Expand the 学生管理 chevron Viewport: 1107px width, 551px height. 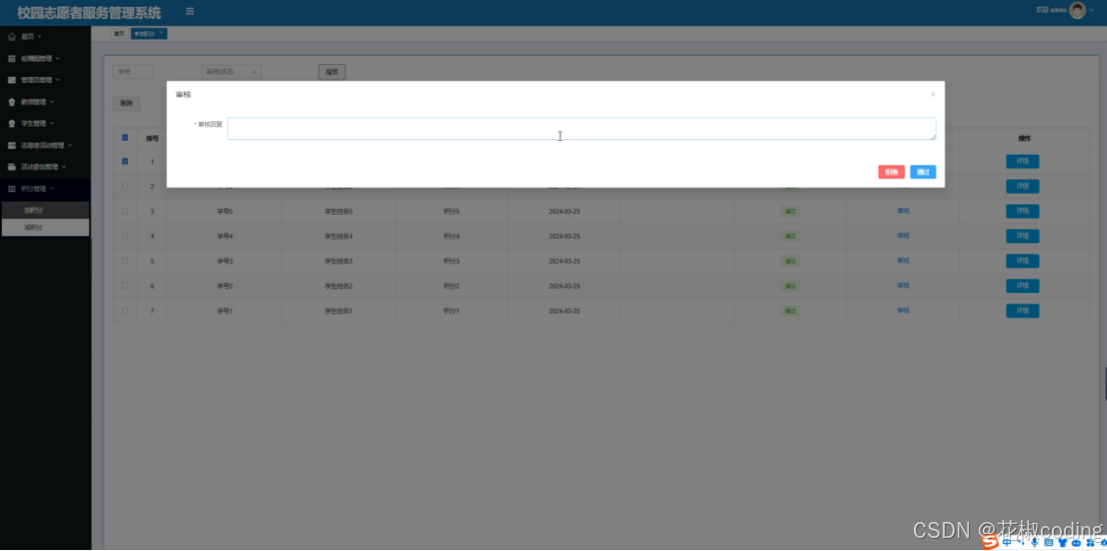[x=52, y=124]
